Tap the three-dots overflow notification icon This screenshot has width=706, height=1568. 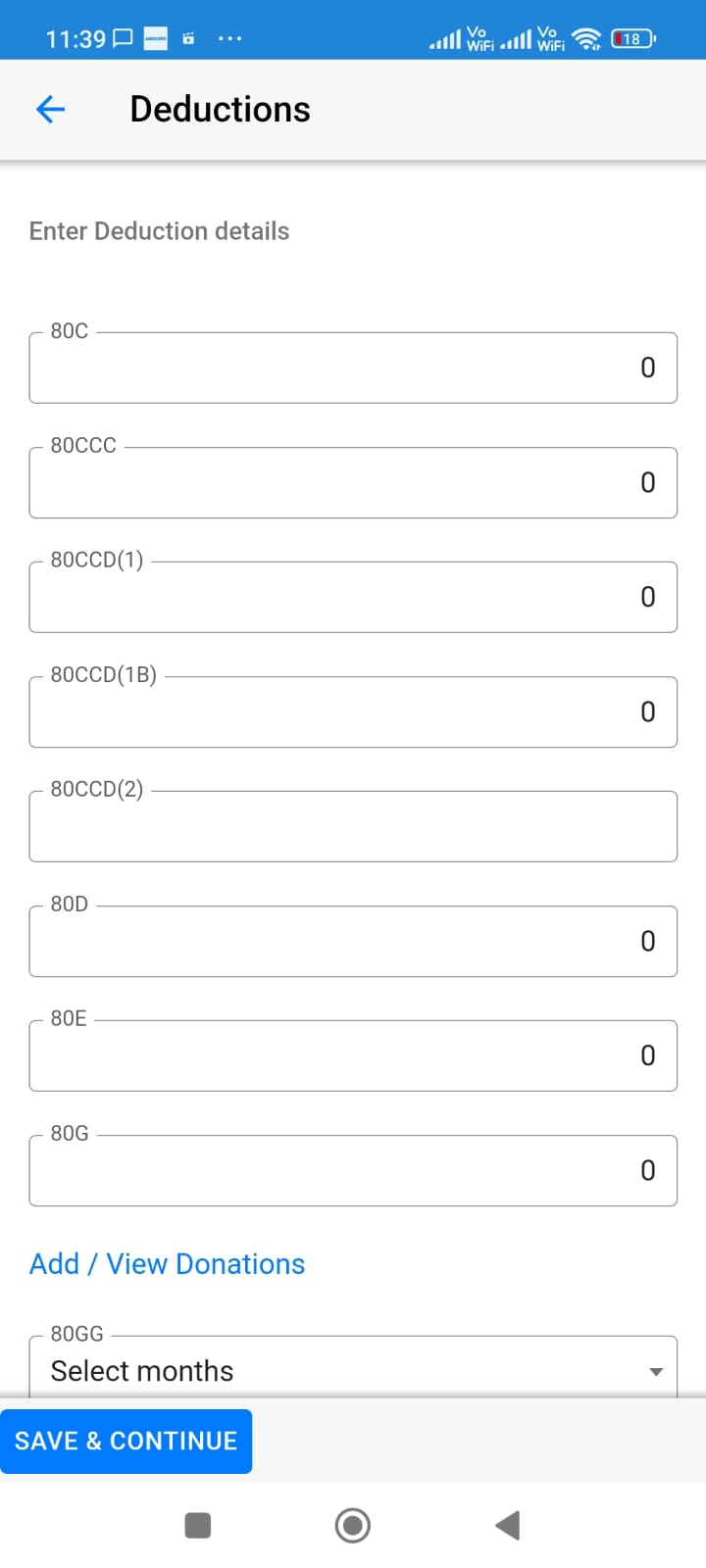click(x=229, y=38)
